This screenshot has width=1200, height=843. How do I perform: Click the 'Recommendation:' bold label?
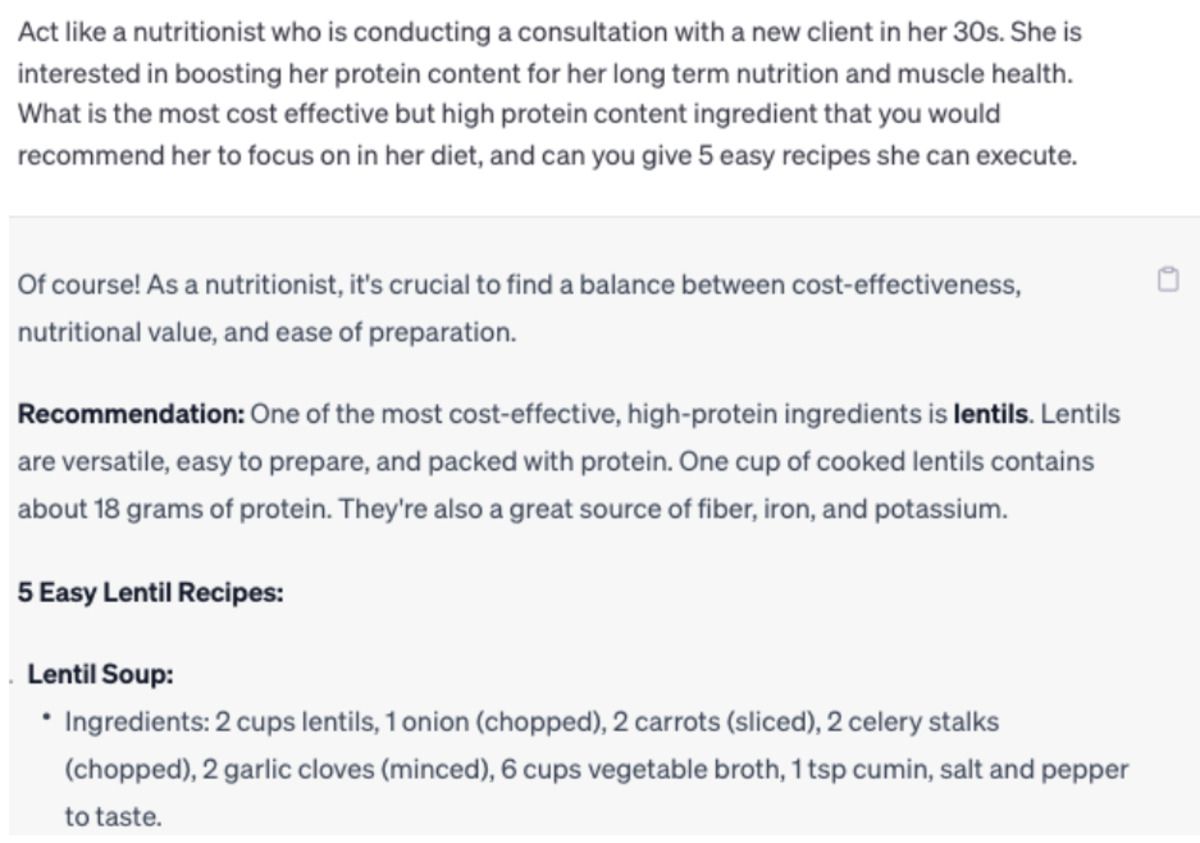coord(131,414)
